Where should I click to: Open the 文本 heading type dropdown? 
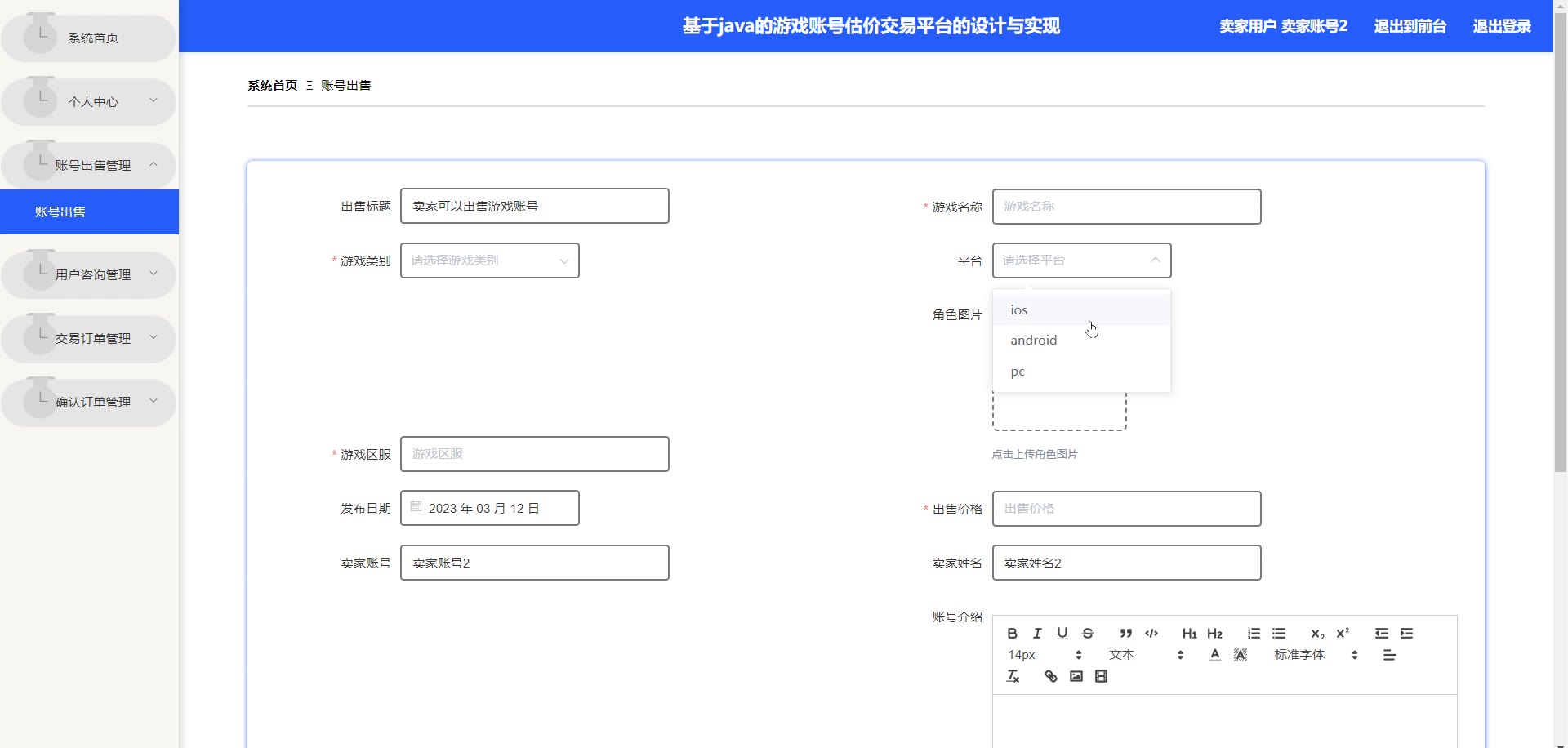(x=1146, y=655)
